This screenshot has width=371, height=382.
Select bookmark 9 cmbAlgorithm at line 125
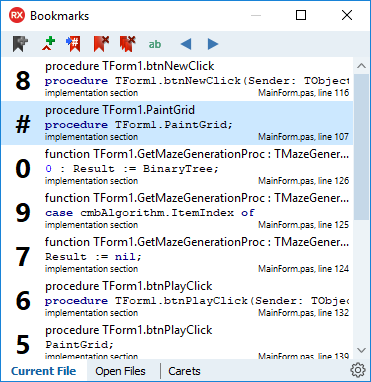tap(177, 211)
